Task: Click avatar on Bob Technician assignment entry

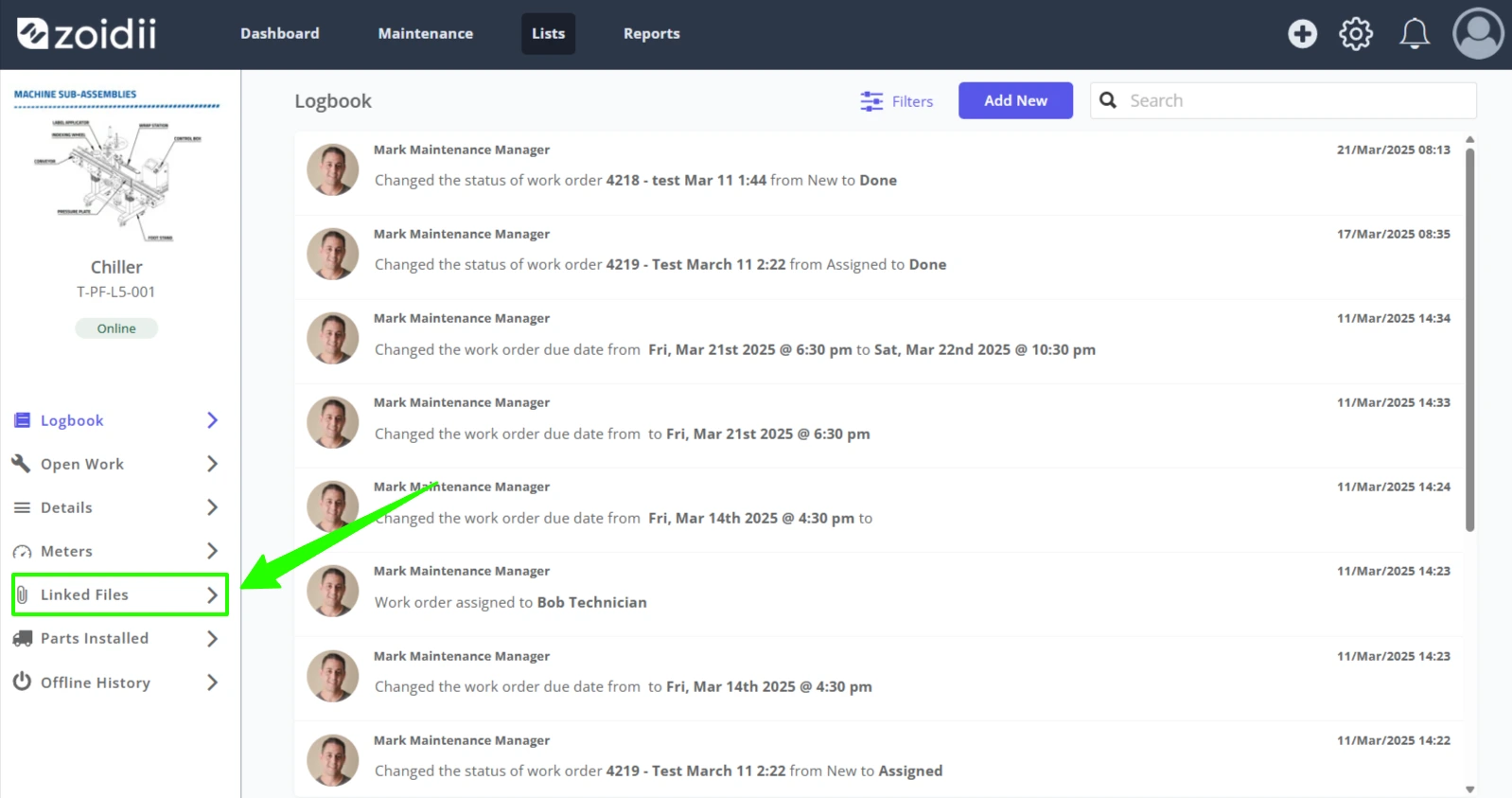Action: pos(333,592)
